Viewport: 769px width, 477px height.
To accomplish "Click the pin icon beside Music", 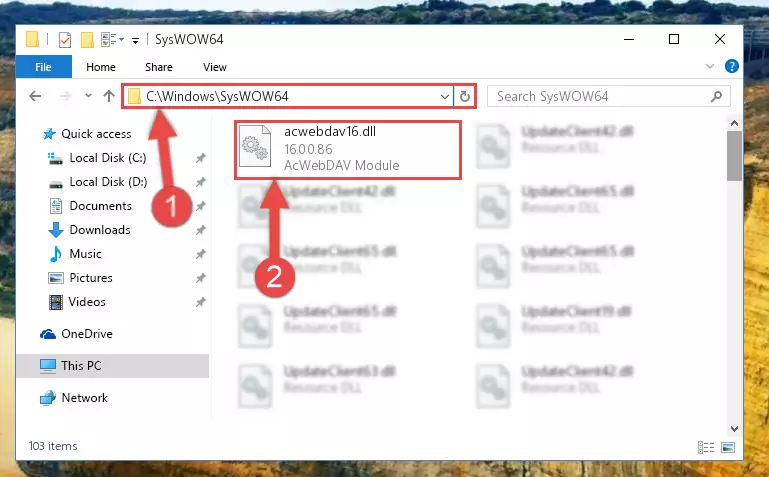I will [201, 254].
